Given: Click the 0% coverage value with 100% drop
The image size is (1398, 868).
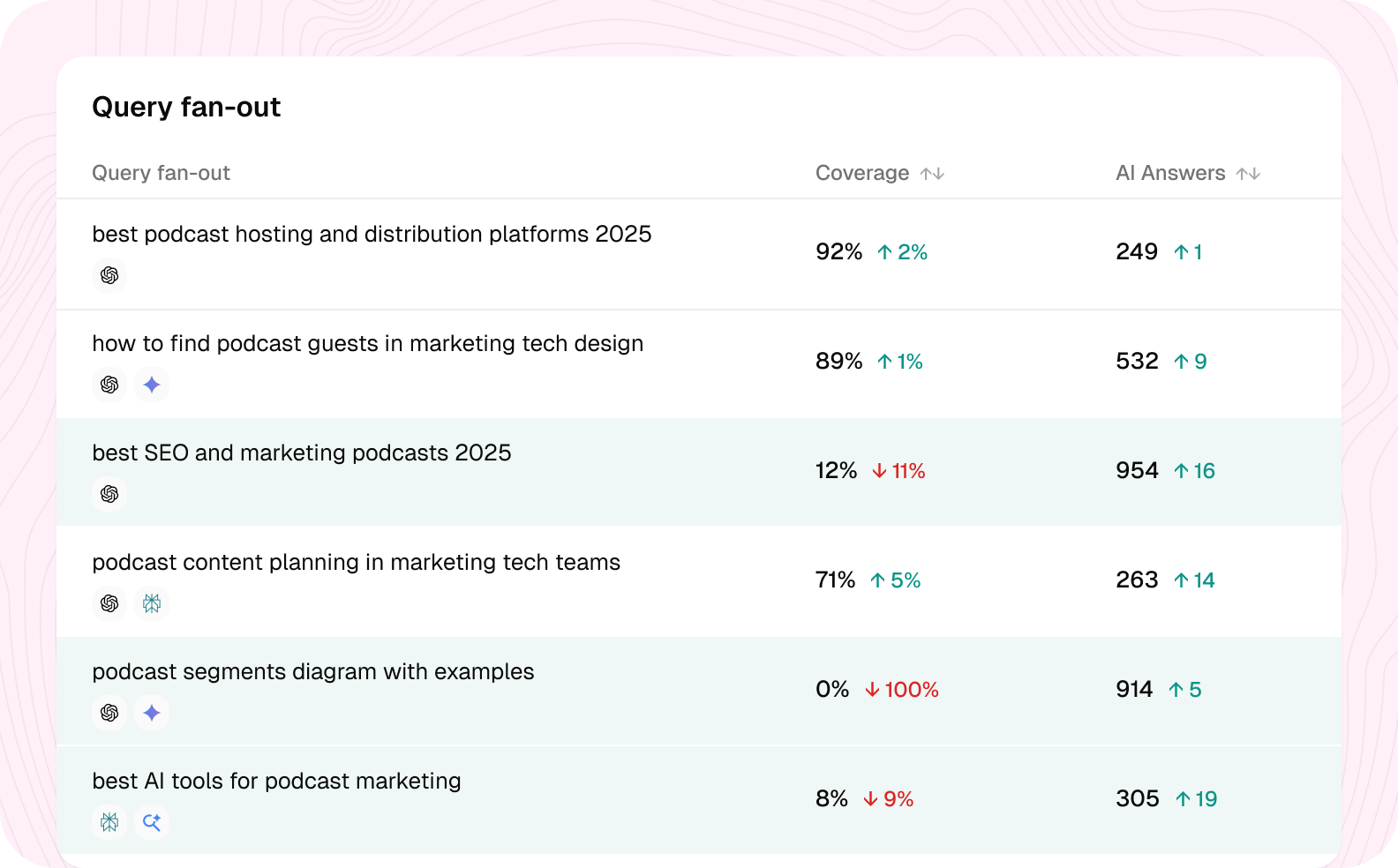Looking at the screenshot, I should (x=832, y=689).
